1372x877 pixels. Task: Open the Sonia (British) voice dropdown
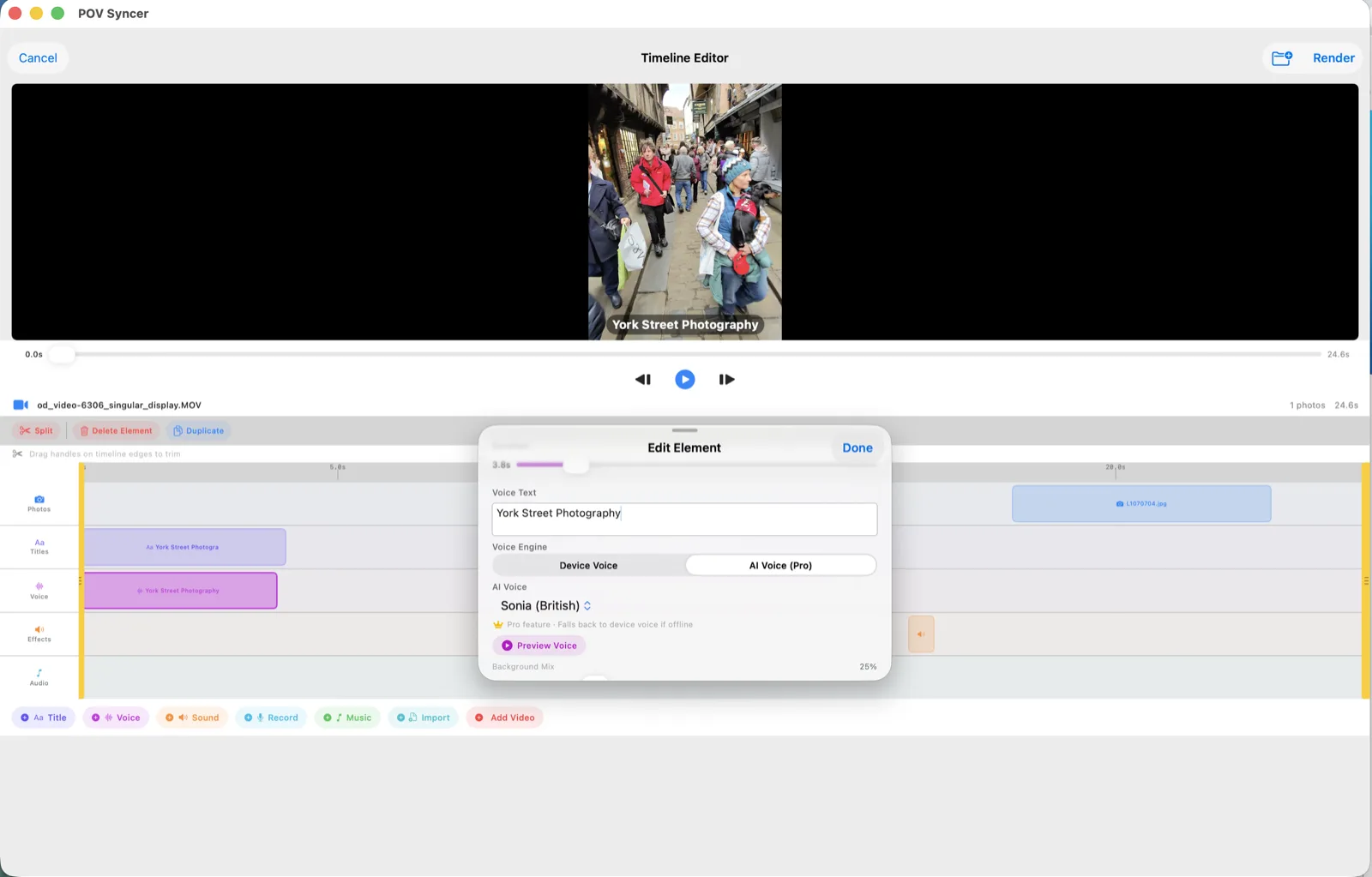546,606
